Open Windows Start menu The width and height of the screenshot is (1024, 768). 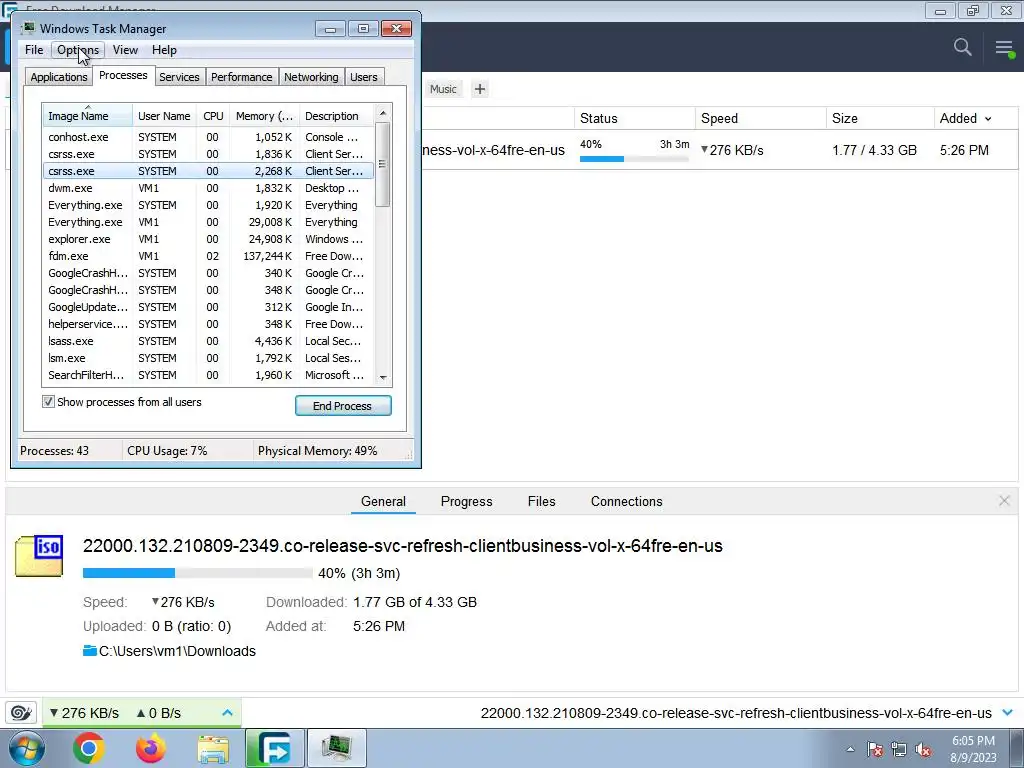click(x=27, y=748)
